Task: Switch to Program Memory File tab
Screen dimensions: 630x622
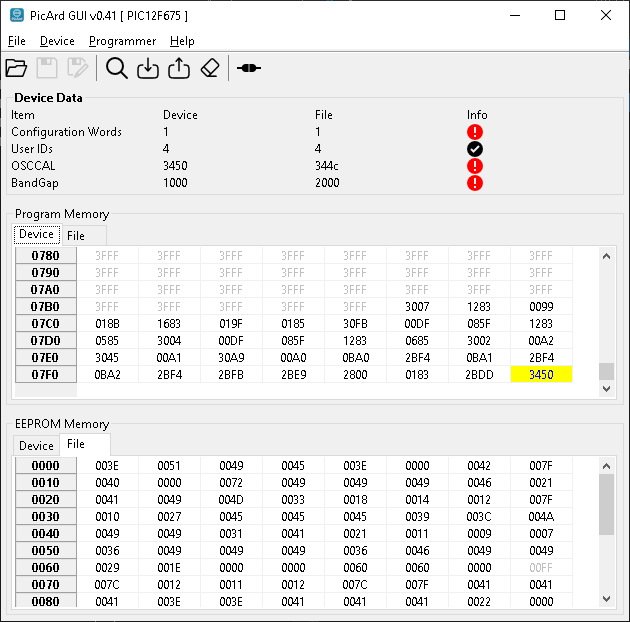Action: [84, 236]
